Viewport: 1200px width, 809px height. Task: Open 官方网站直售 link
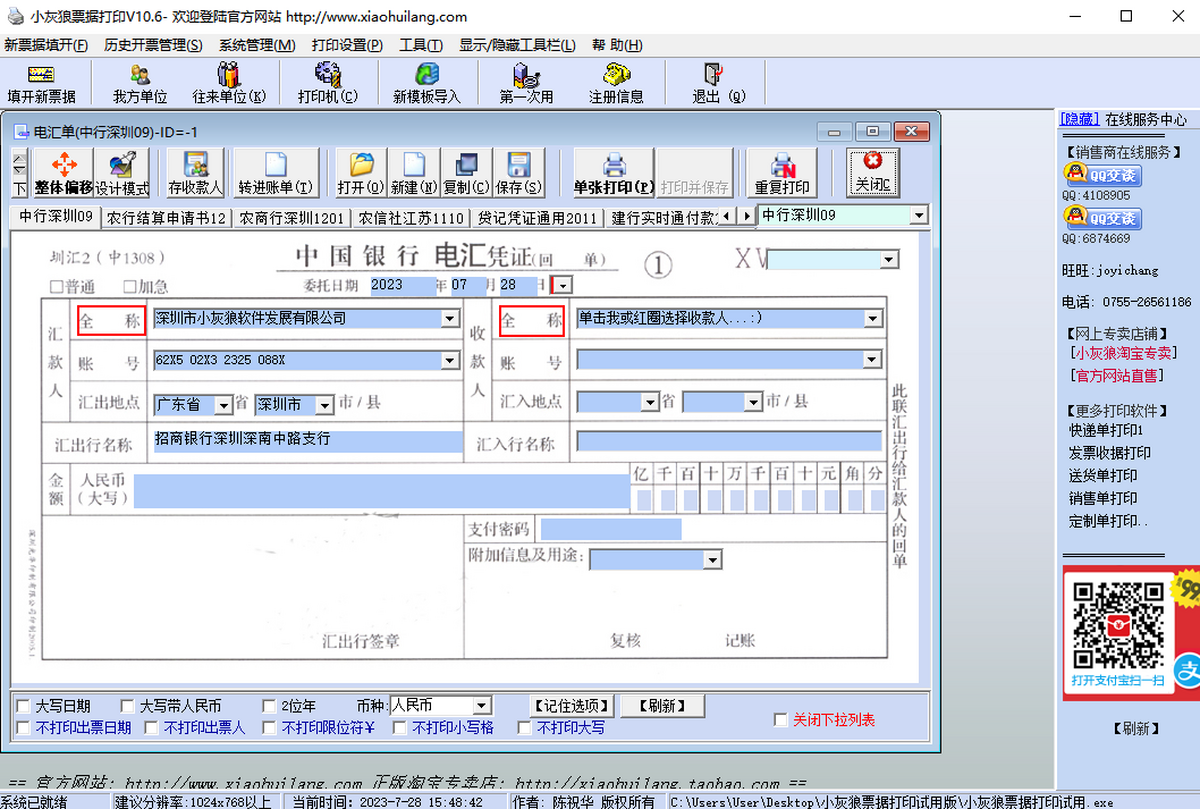point(1117,376)
